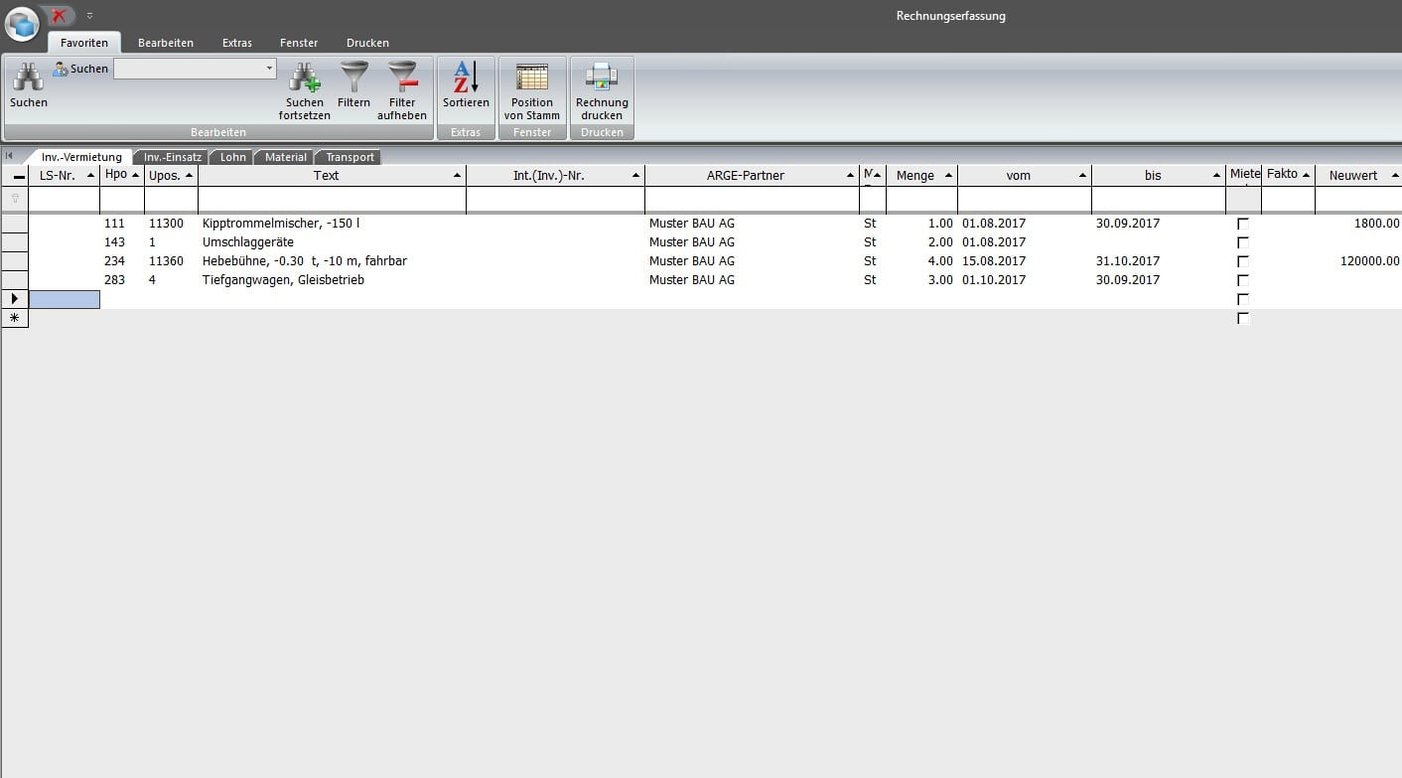This screenshot has height=778, width=1402.
Task: Click vom date 15.08.2017
Action: pos(994,262)
